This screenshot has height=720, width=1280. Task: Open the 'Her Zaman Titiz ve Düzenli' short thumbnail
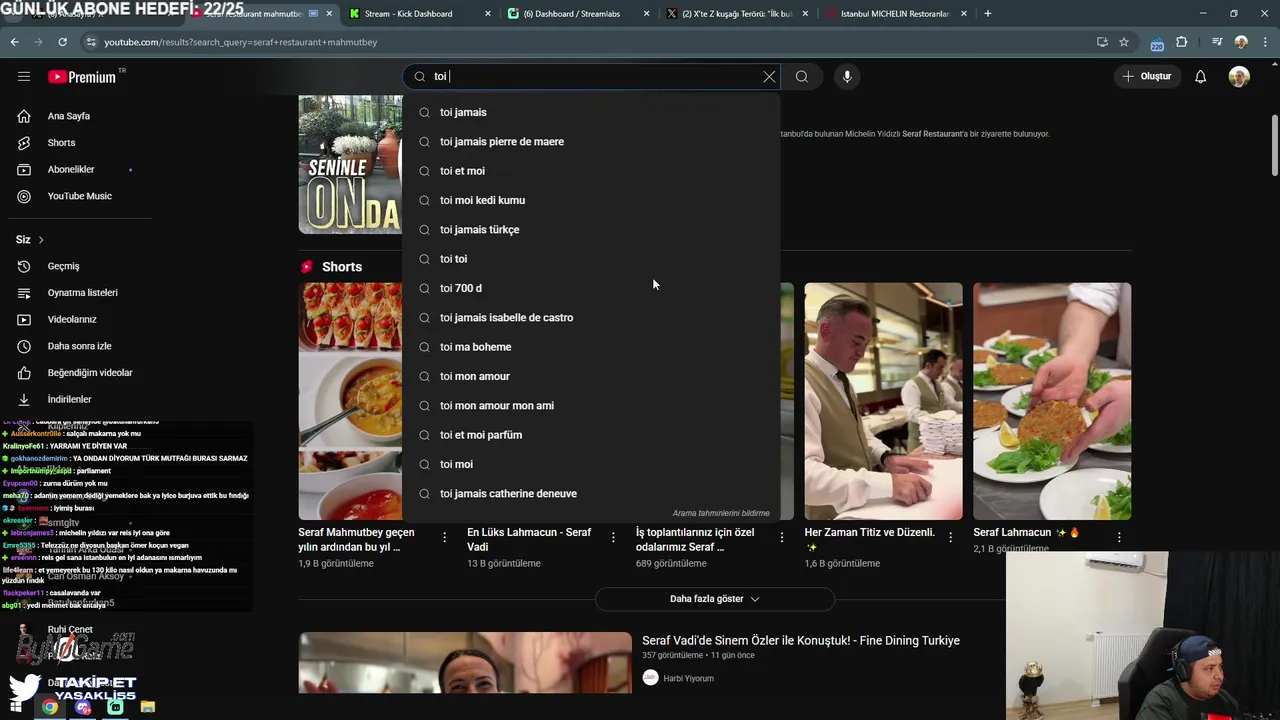[884, 401]
